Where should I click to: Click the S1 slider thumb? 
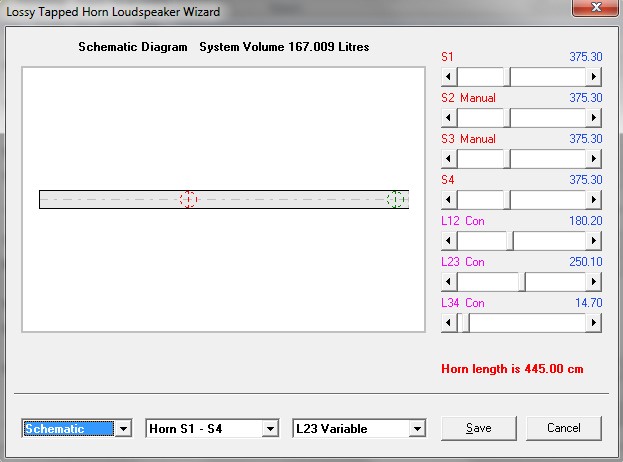pos(507,76)
